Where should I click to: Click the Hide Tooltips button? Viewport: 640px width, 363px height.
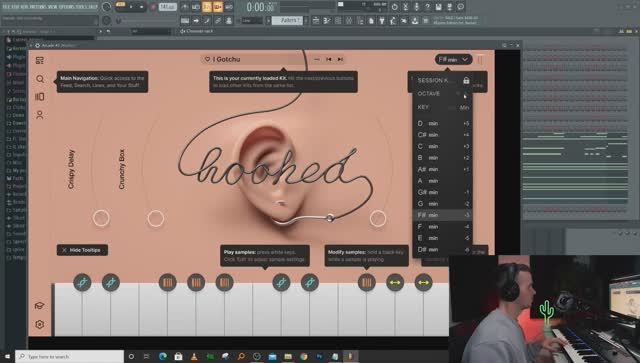(x=82, y=250)
